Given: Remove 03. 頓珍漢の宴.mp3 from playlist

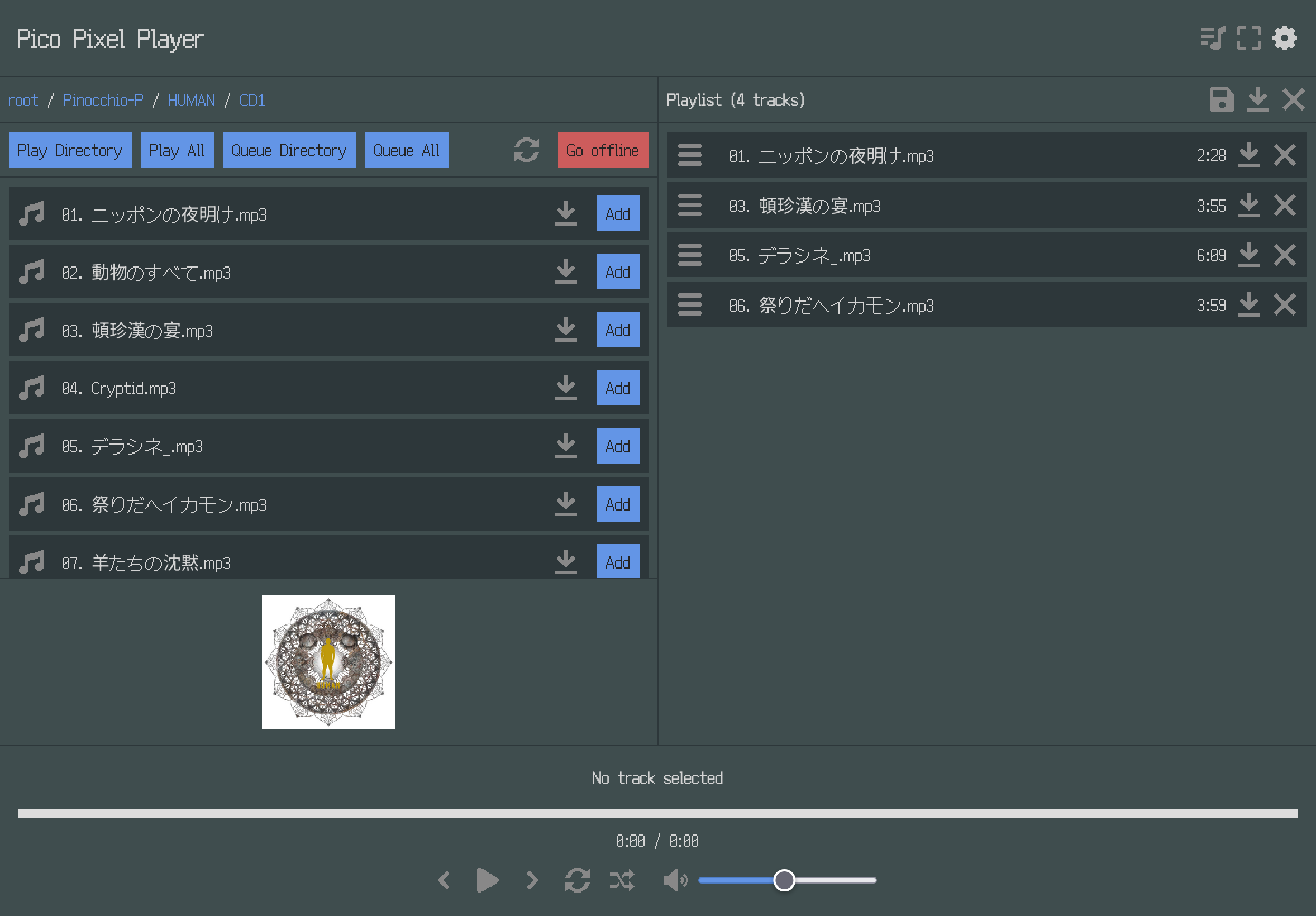Looking at the screenshot, I should [1285, 205].
